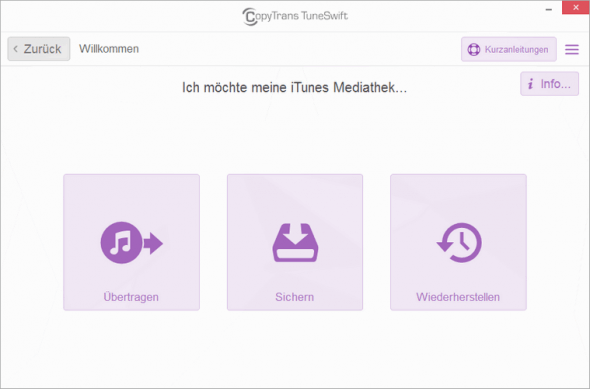590x389 pixels.
Task: Minimize the TuneSwift window
Action: tap(549, 9)
